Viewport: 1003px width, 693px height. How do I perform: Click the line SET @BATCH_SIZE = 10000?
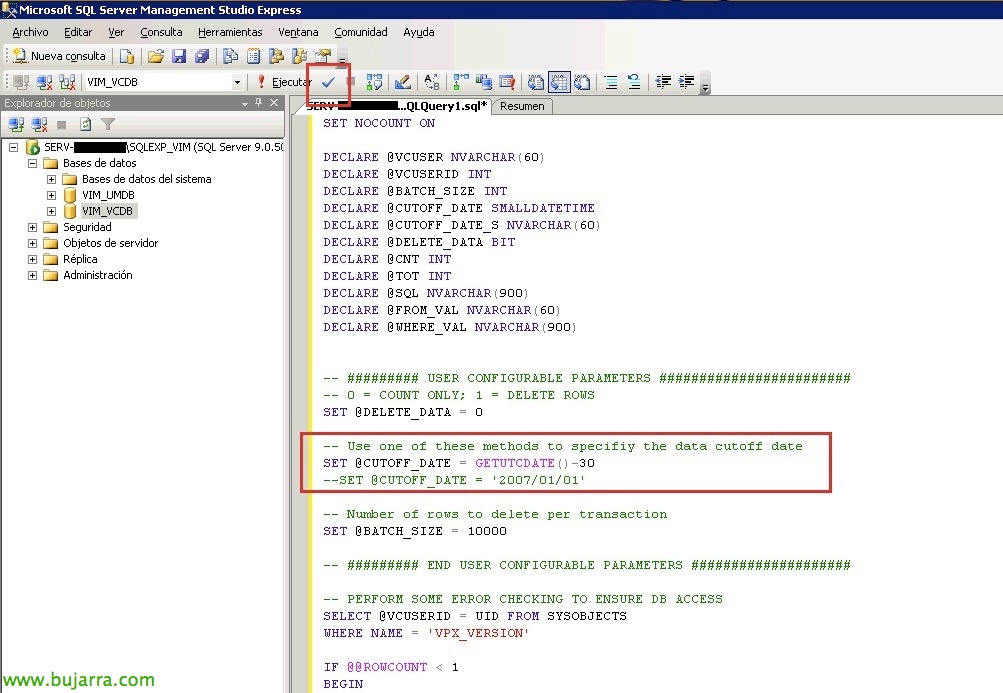point(415,531)
